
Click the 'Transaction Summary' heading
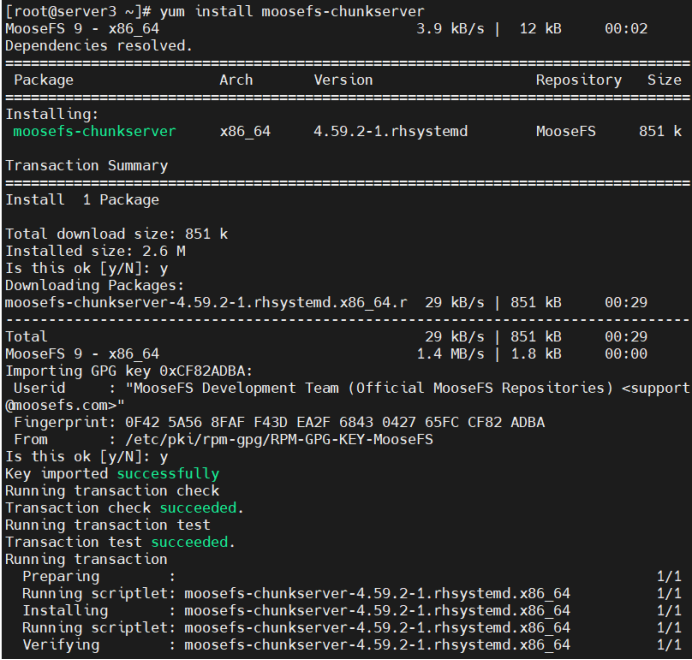pyautogui.click(x=86, y=166)
